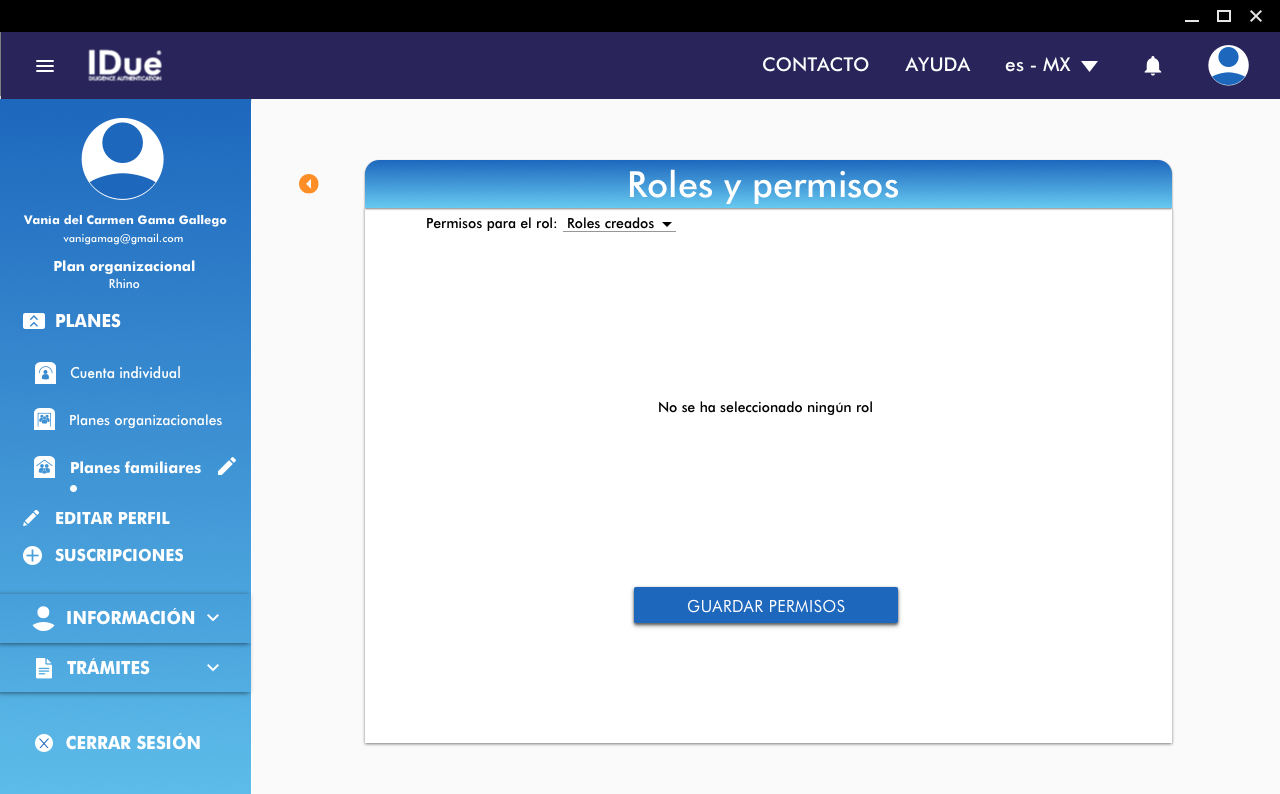Screen dimensions: 1280x794
Task: Click the orange collapse sidebar arrow
Action: click(x=309, y=184)
